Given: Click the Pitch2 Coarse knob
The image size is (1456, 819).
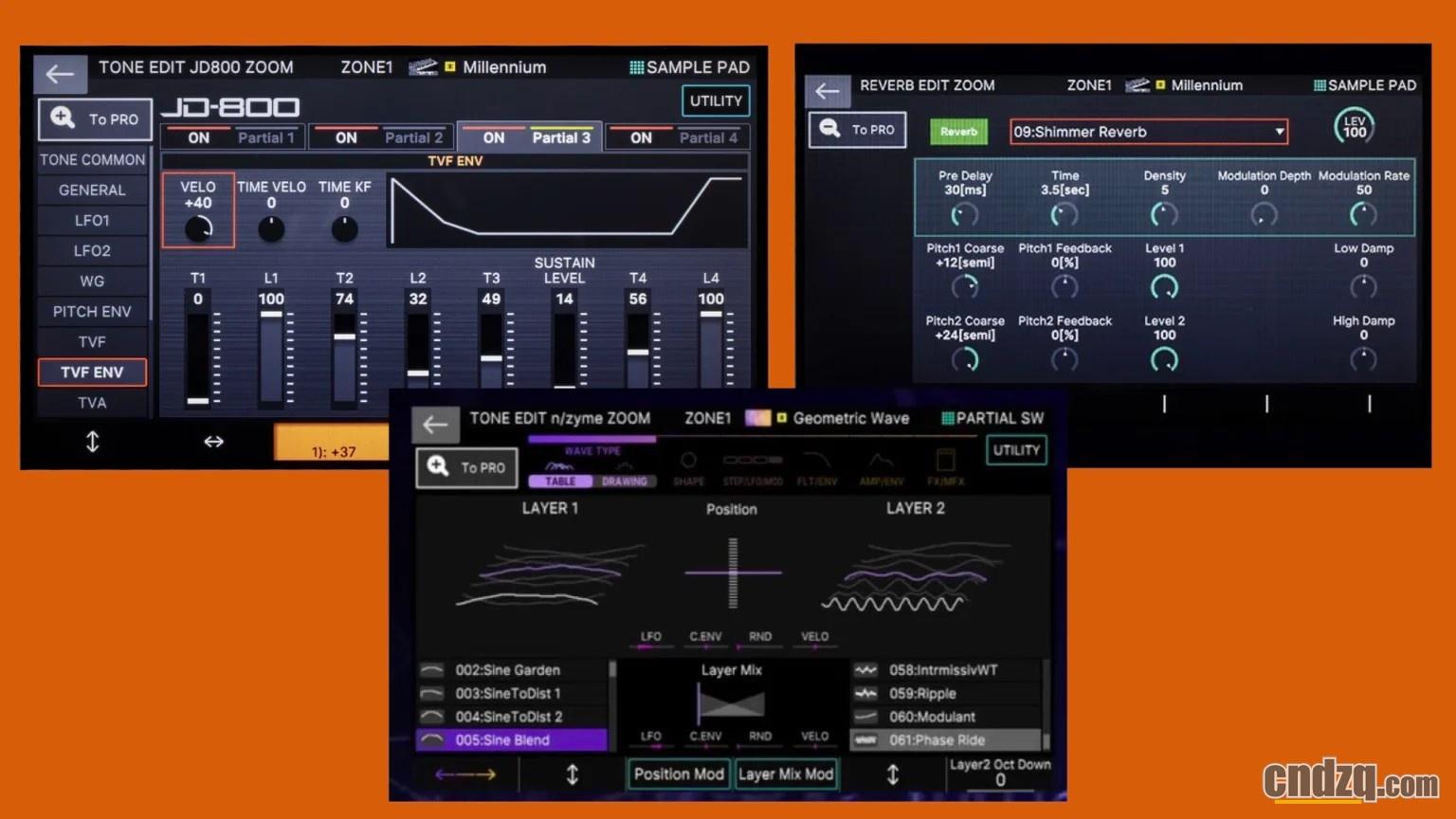Looking at the screenshot, I should click(x=965, y=359).
